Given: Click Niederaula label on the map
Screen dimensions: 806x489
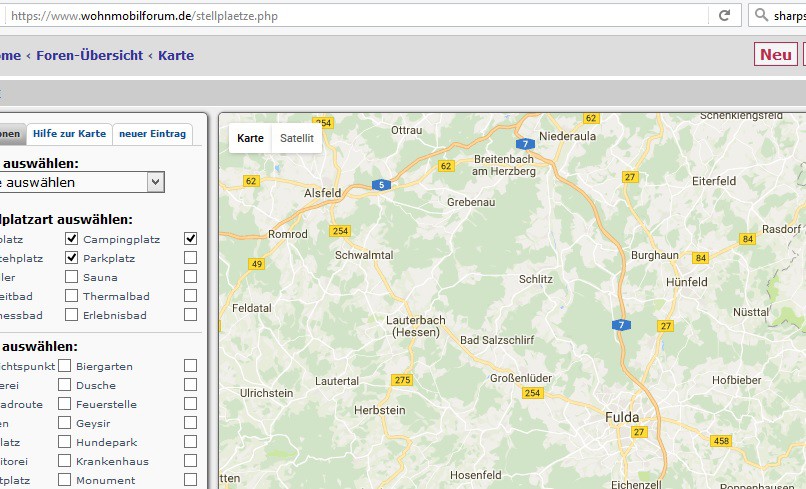Looking at the screenshot, I should tap(567, 136).
